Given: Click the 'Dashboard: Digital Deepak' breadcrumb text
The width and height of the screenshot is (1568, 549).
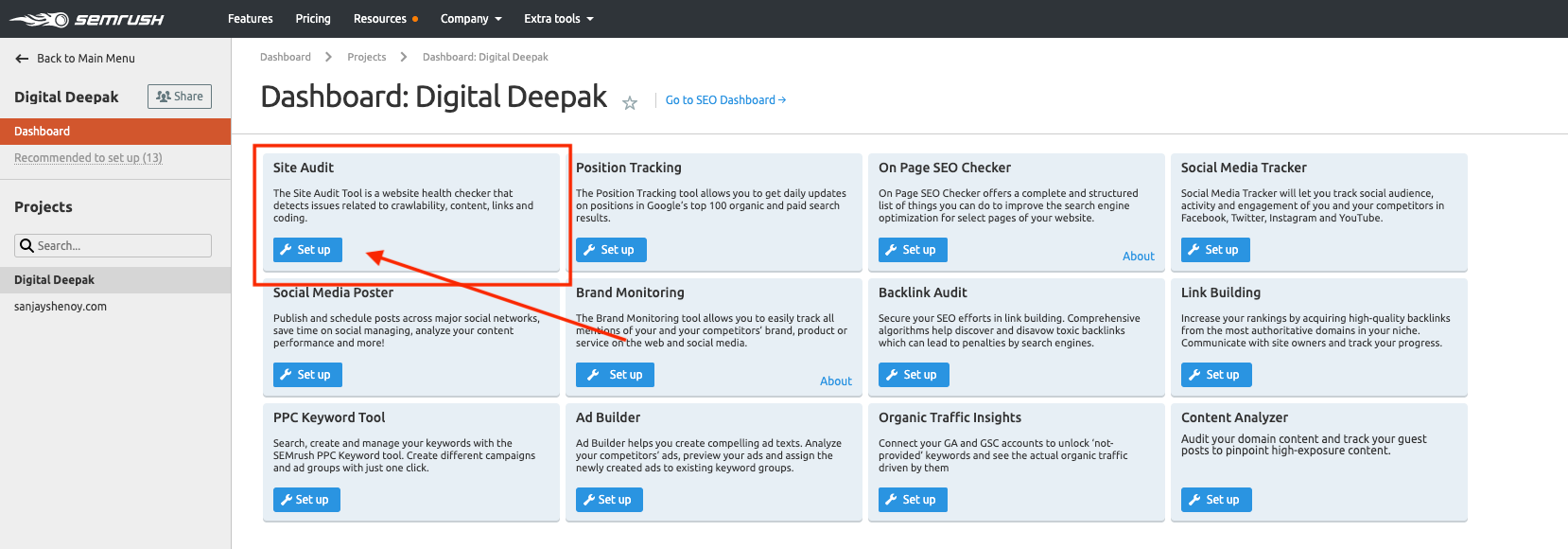Looking at the screenshot, I should pos(485,57).
